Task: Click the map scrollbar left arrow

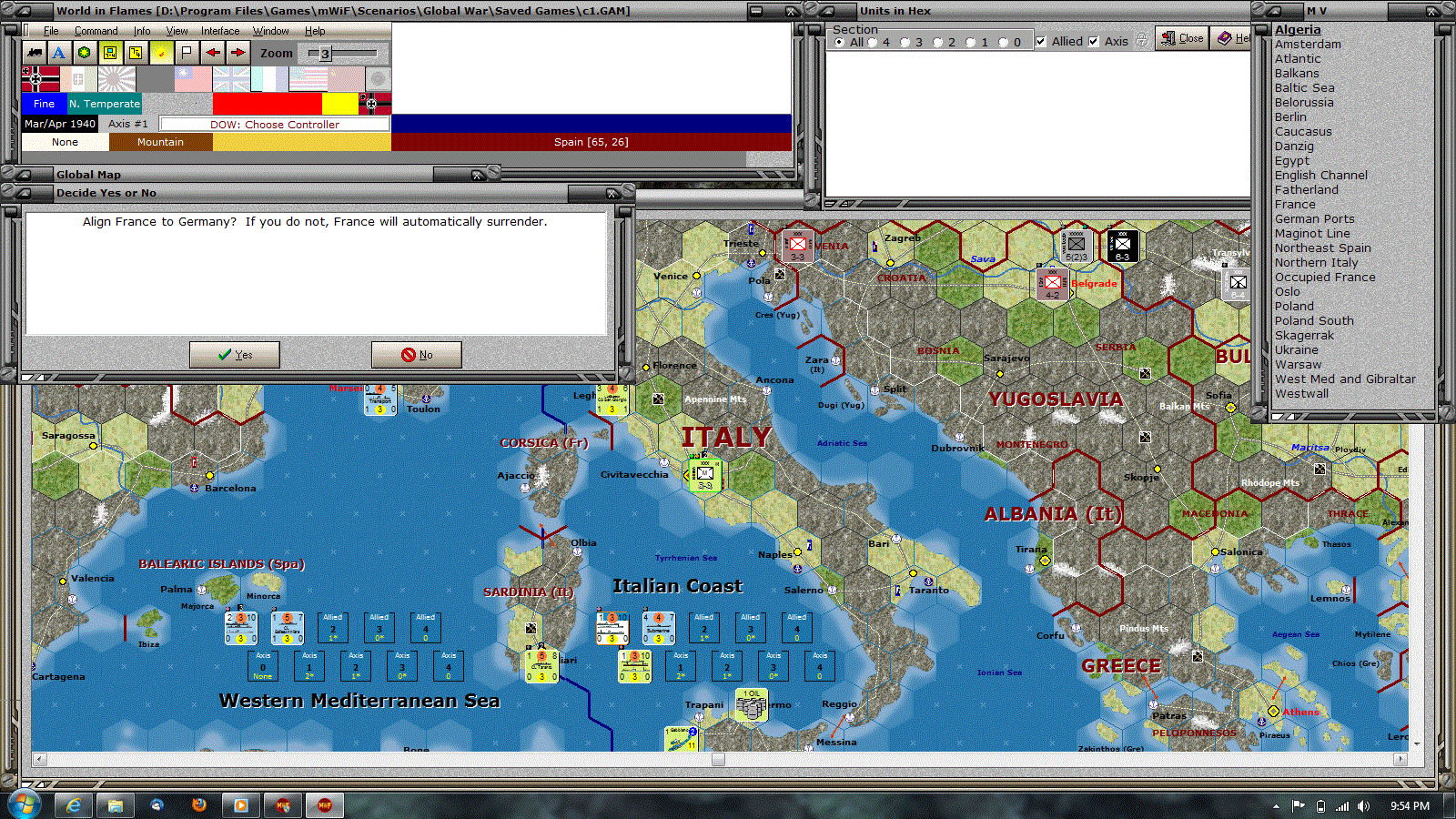Action: point(39,759)
